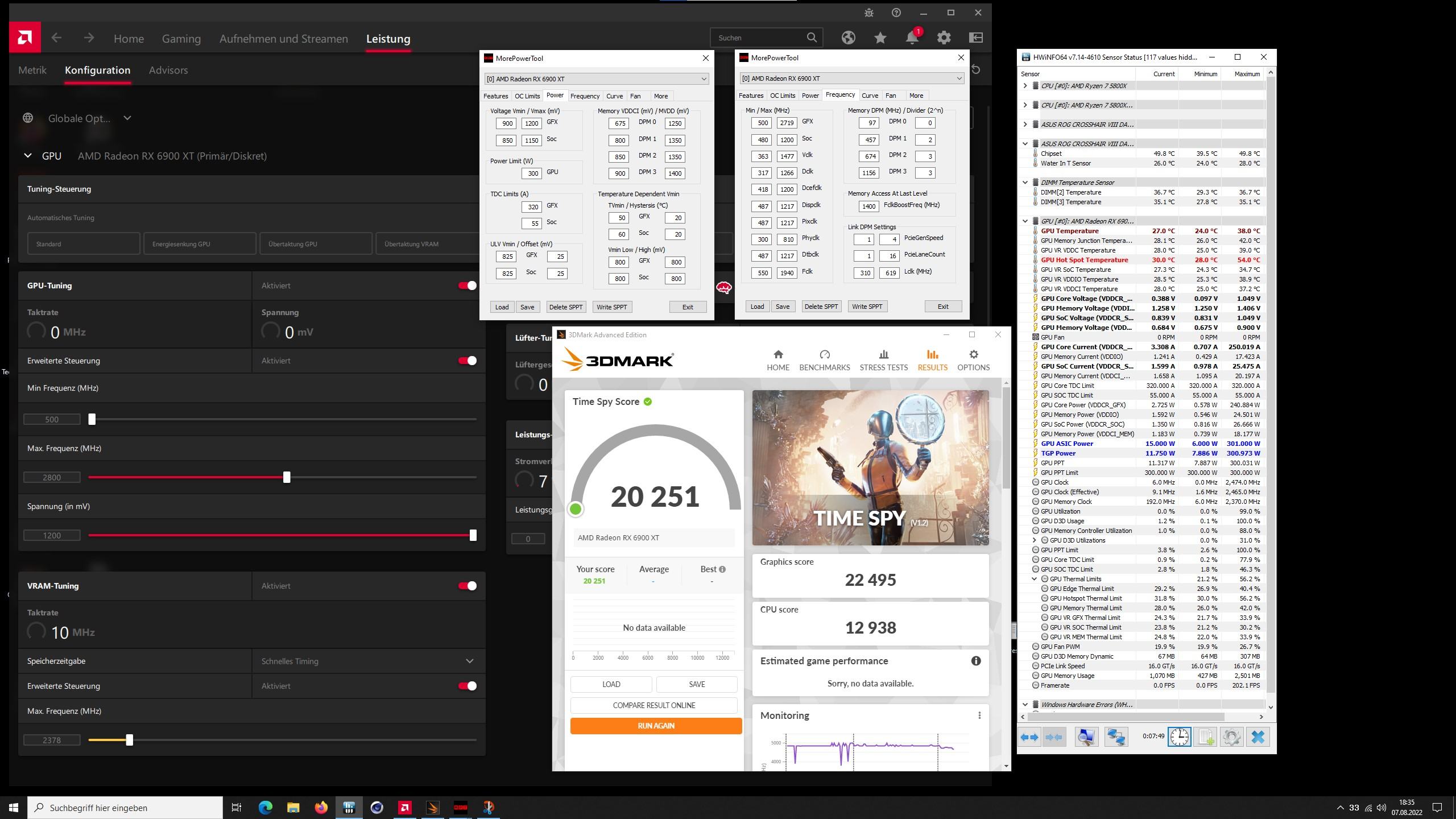
Task: Click Task View taskbar icon
Action: point(237,807)
